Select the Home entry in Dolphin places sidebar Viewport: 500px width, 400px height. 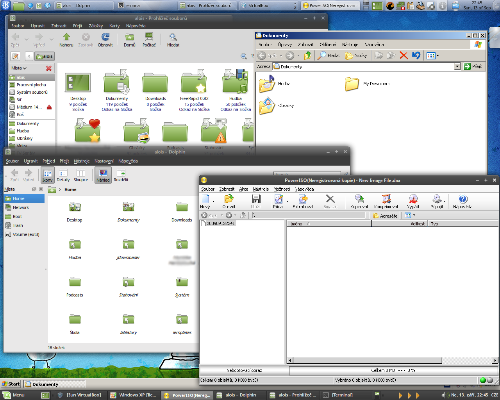pos(24,199)
